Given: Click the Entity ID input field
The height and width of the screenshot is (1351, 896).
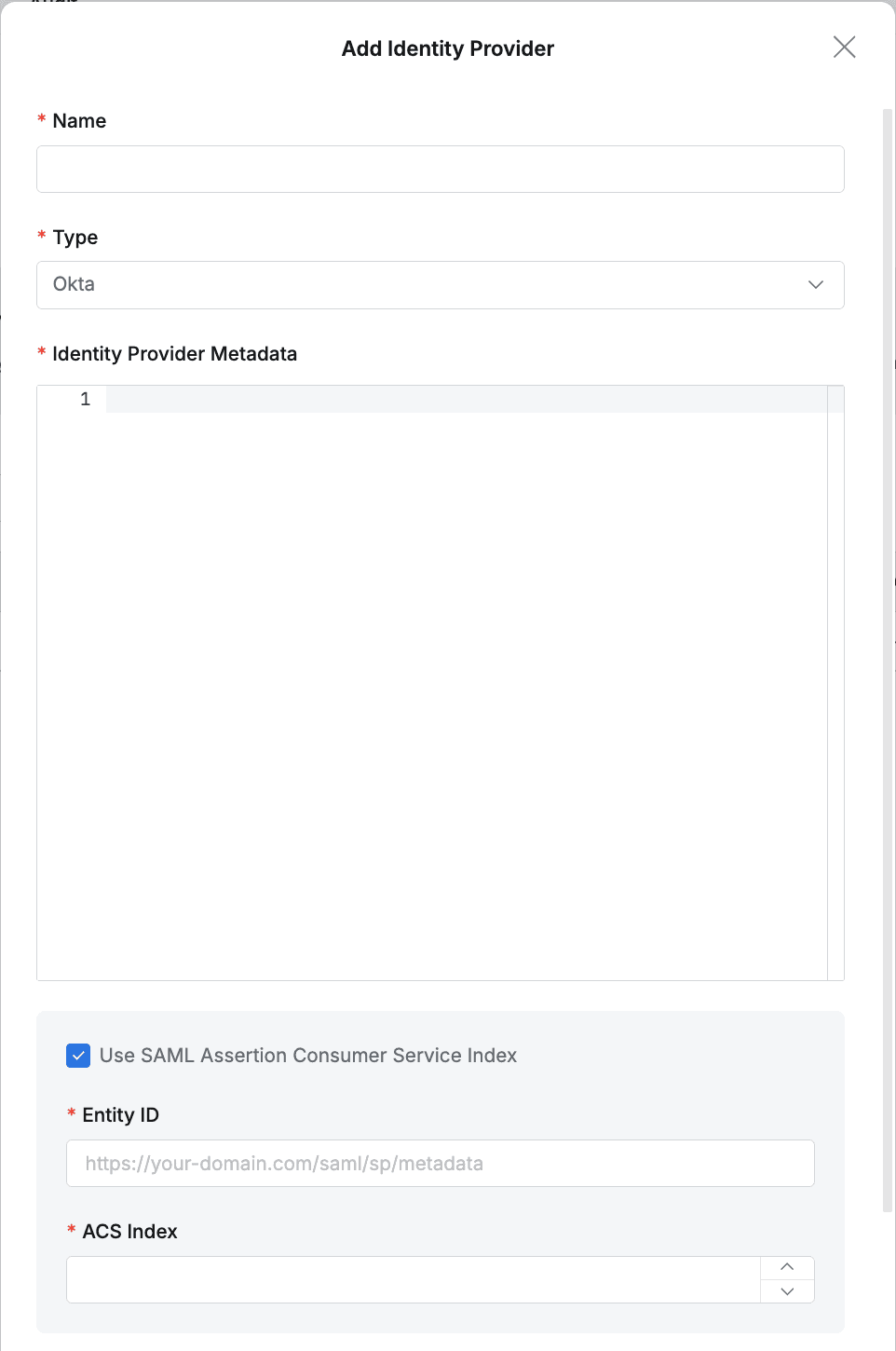Looking at the screenshot, I should point(440,1164).
